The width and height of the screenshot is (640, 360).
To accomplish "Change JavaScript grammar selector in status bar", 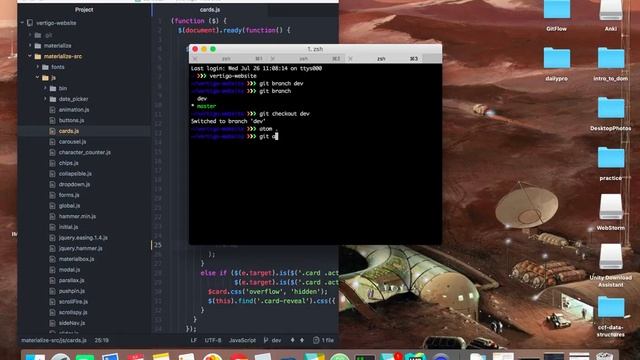I will 242,340.
